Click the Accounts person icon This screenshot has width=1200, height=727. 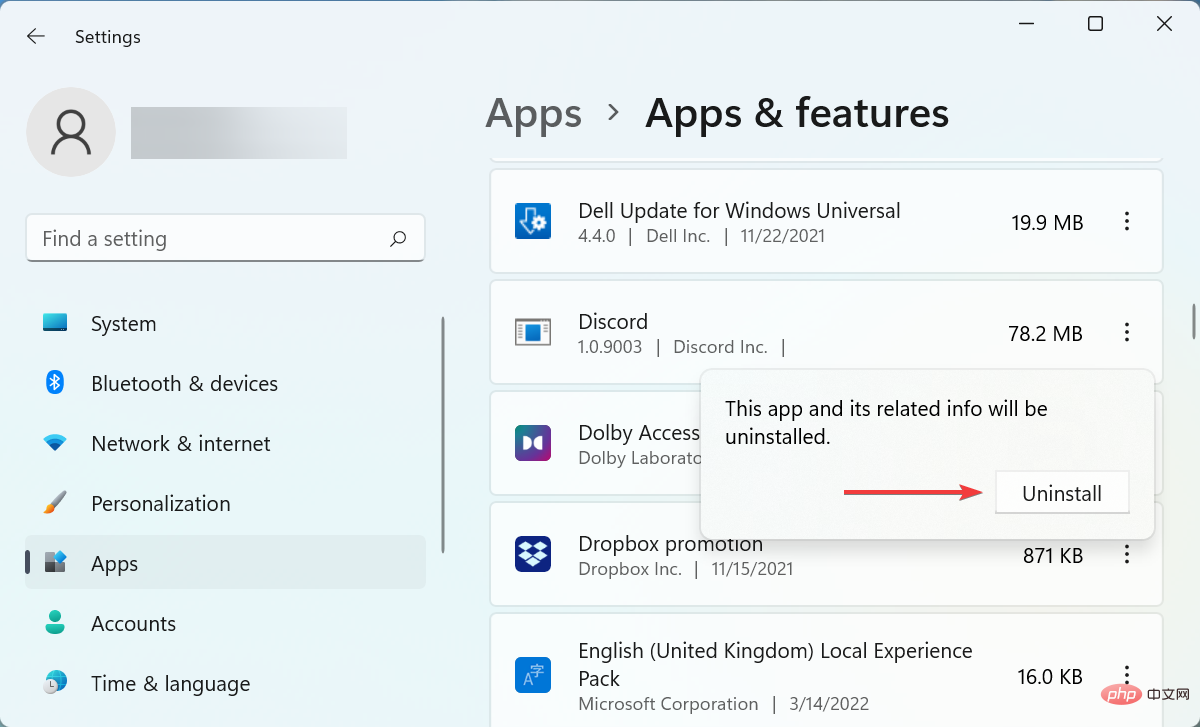coord(55,622)
